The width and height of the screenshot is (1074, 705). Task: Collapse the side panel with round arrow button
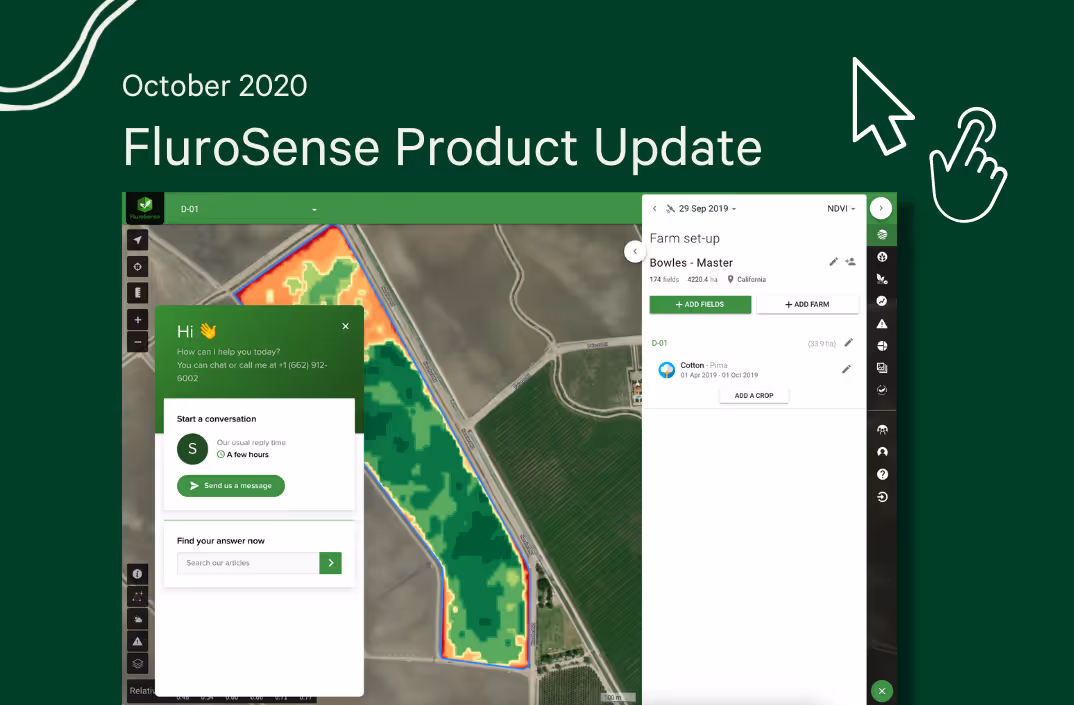click(x=881, y=208)
